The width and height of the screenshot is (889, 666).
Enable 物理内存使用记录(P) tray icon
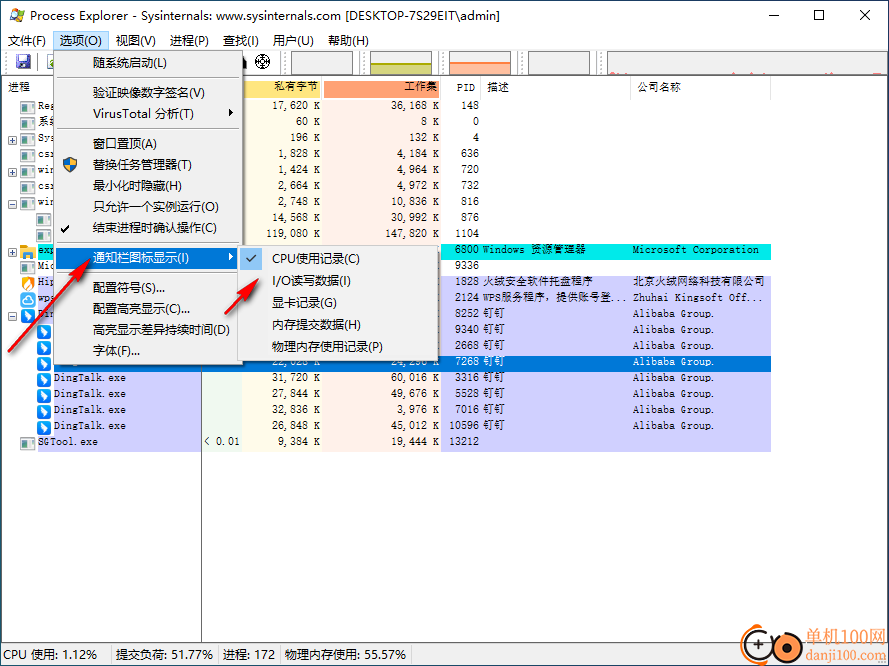(x=338, y=346)
